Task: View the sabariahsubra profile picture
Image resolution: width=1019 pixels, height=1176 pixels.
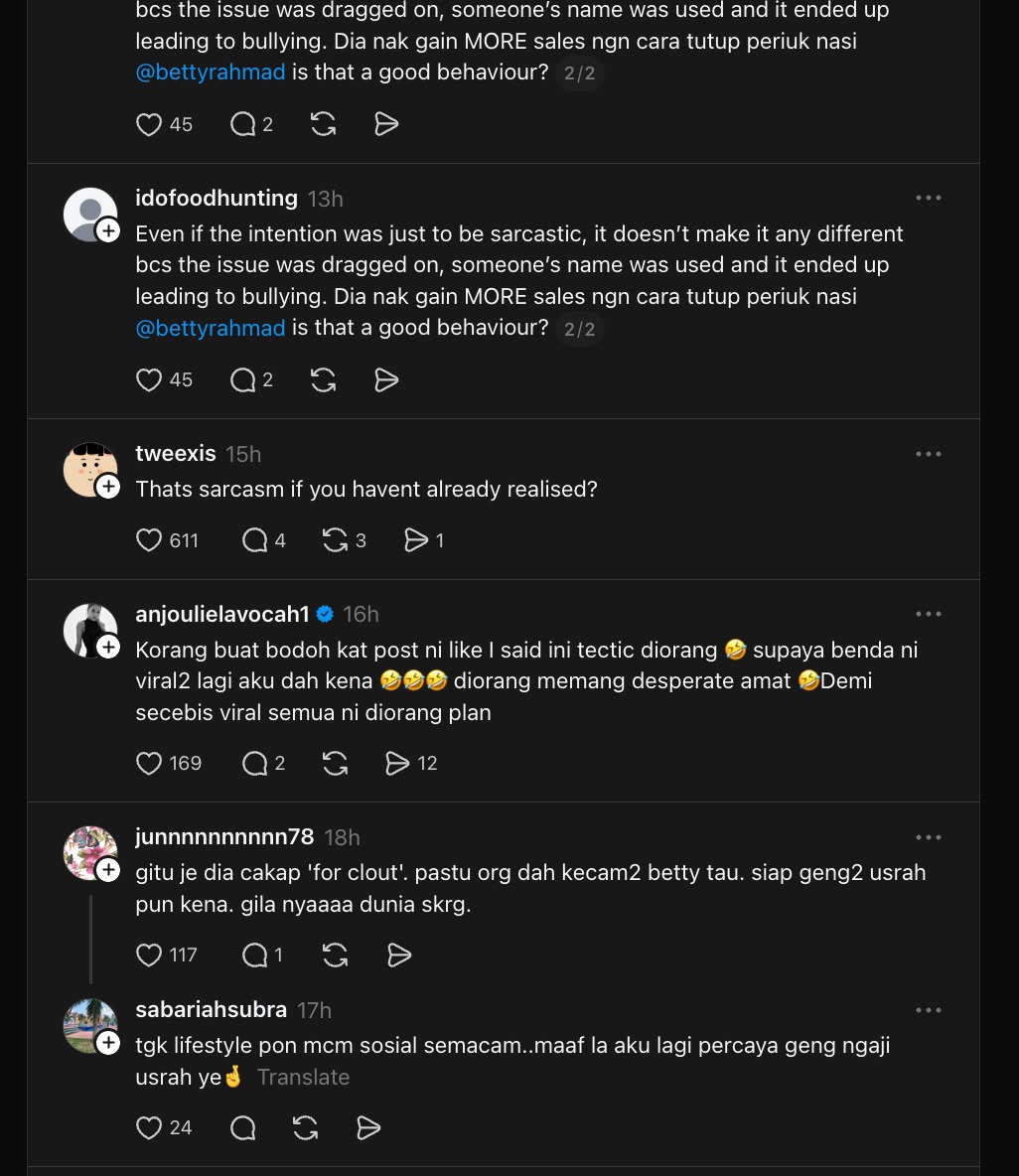Action: pyautogui.click(x=89, y=1025)
